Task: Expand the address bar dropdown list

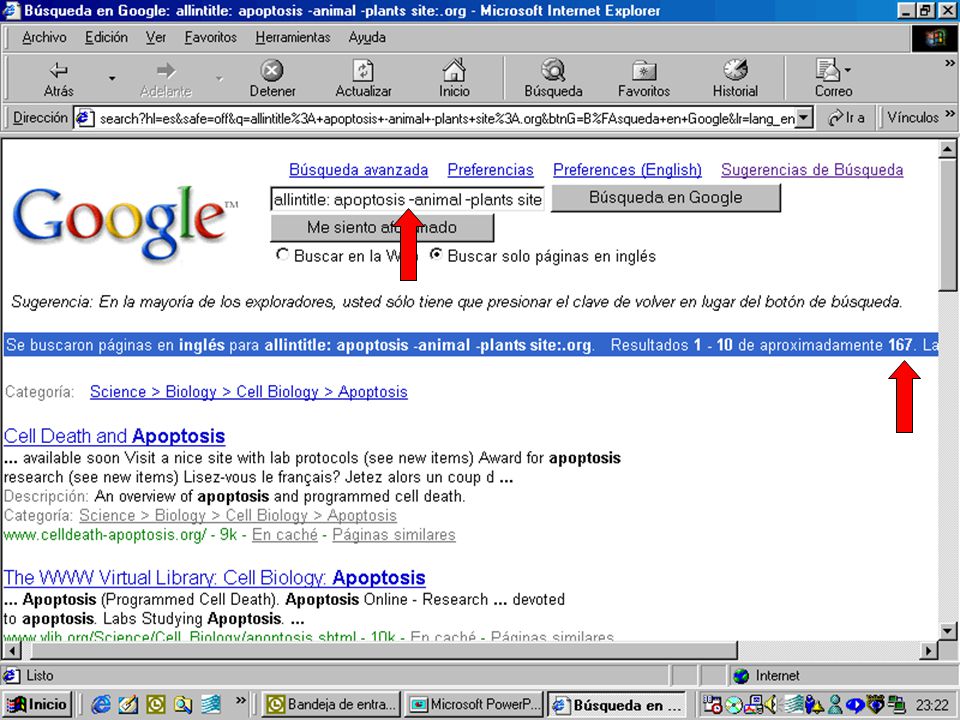Action: [x=804, y=118]
